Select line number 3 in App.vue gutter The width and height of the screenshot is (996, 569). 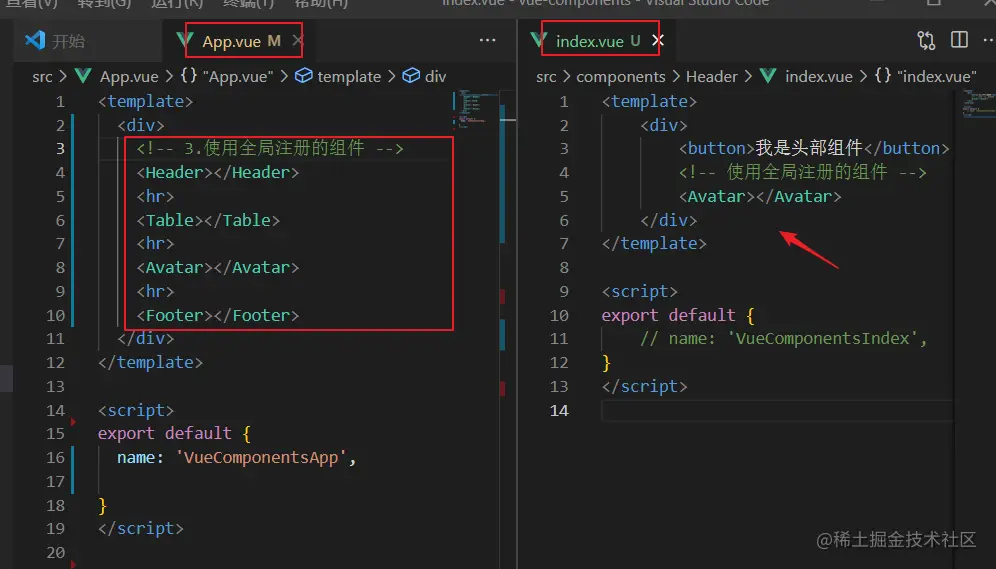point(60,149)
